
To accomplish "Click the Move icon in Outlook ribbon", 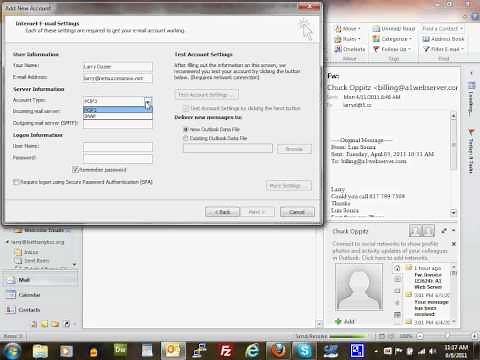I will [x=338, y=29].
